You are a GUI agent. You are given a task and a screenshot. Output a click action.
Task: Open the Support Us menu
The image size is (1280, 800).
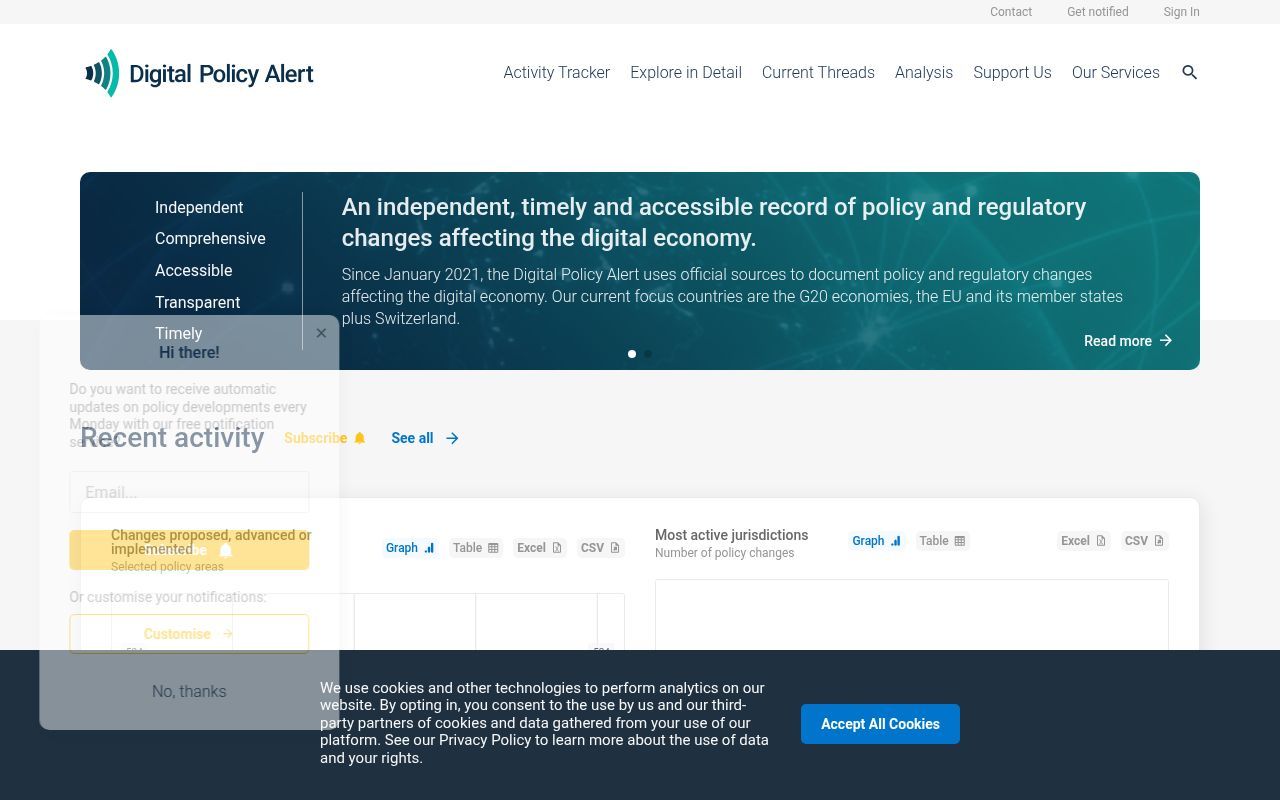click(x=1012, y=72)
